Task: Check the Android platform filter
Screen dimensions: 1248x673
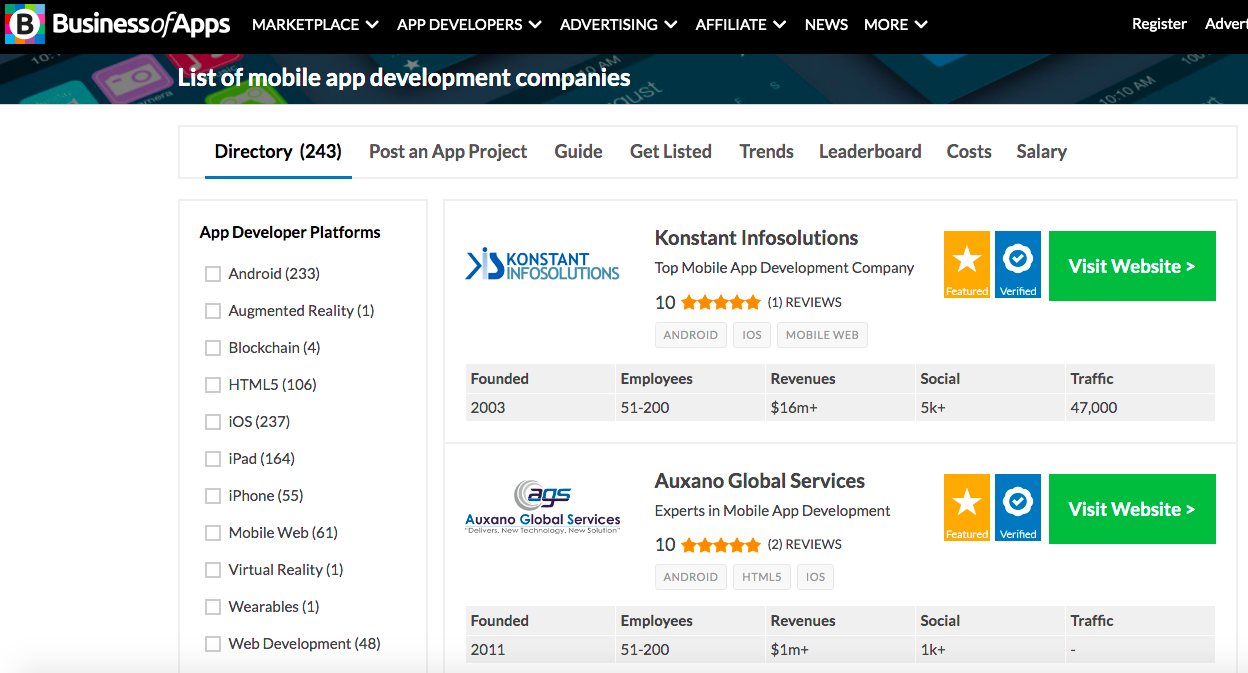Action: (213, 274)
